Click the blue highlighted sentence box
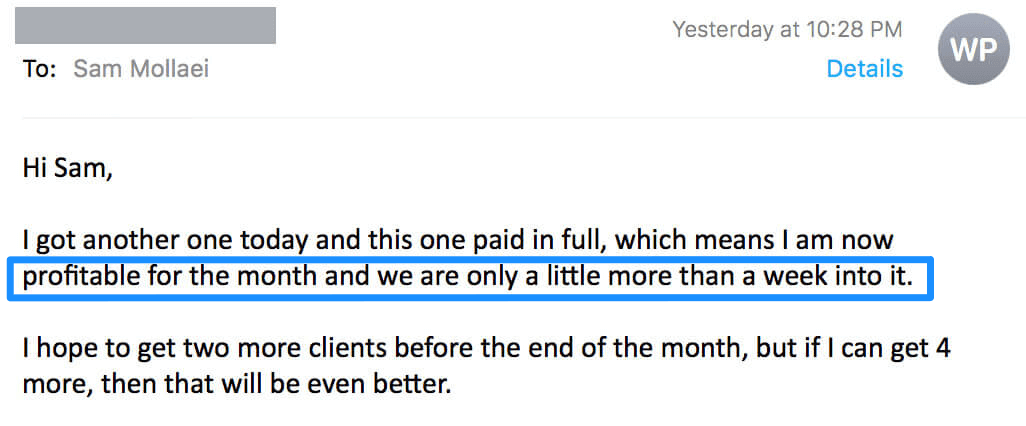 [470, 279]
